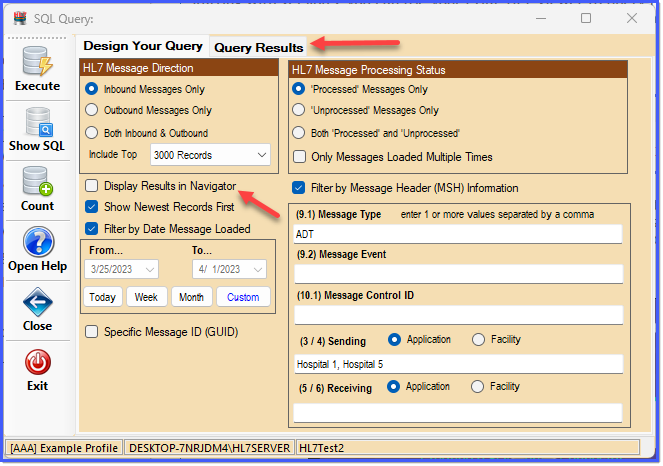The image size is (663, 466).
Task: Click DESKTOP-7NRJDM4\HL7SERVER status entry
Action: tap(210, 449)
